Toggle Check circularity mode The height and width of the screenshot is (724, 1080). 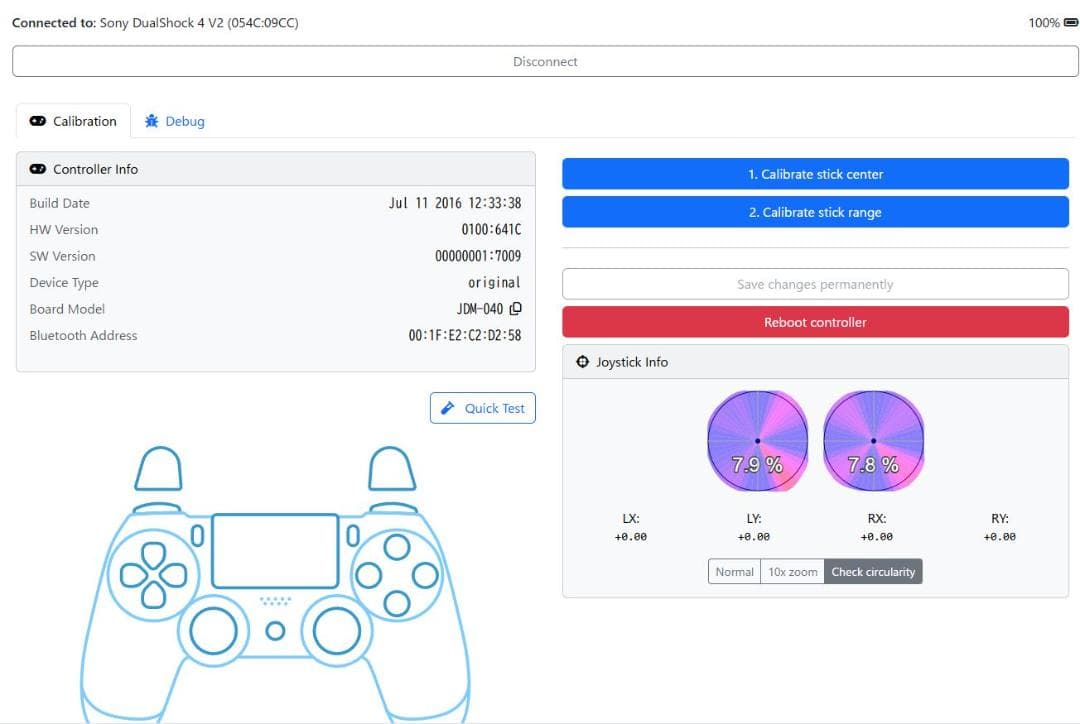[x=873, y=572]
